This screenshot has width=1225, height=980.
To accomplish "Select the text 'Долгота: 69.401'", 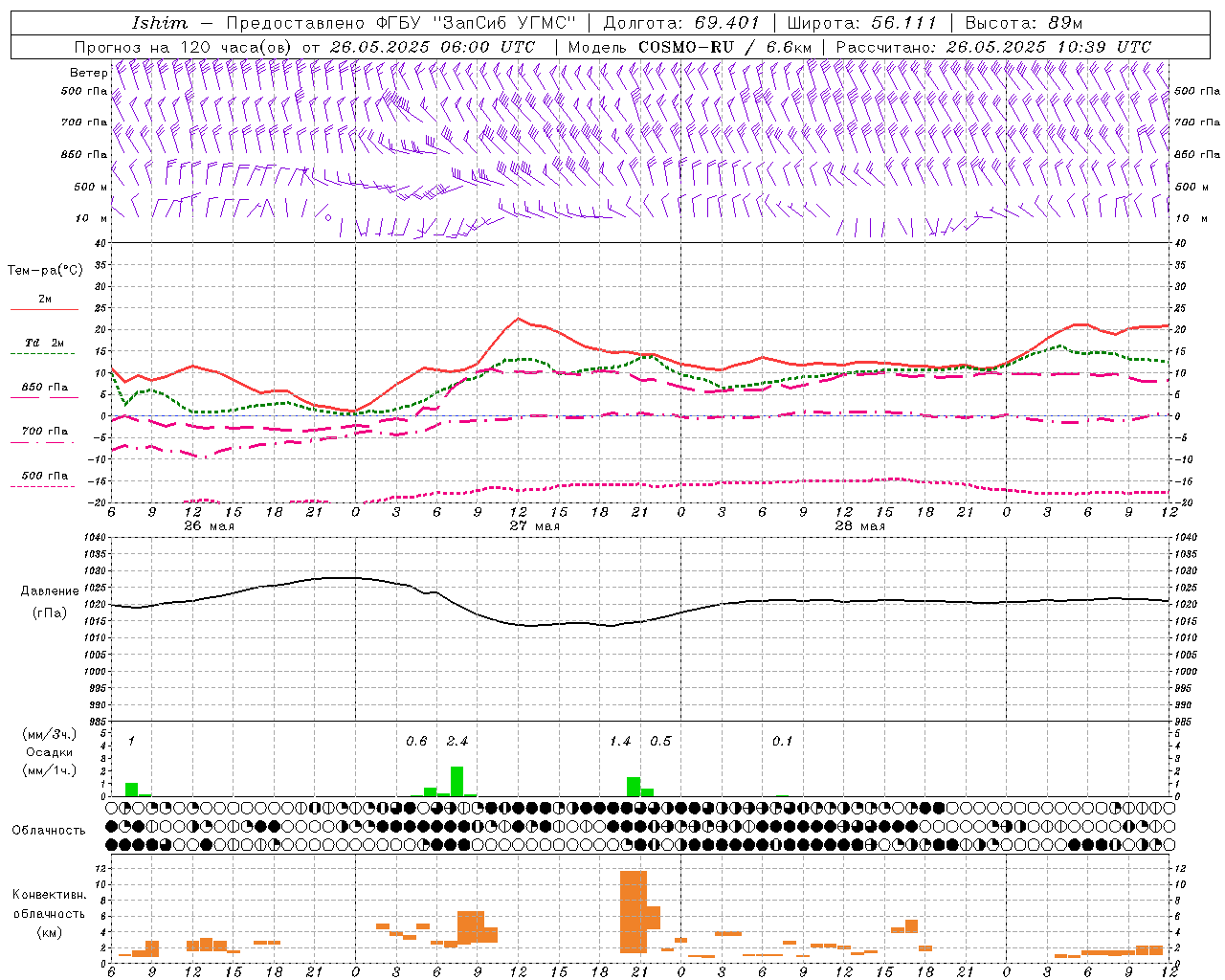I will pyautogui.click(x=681, y=23).
